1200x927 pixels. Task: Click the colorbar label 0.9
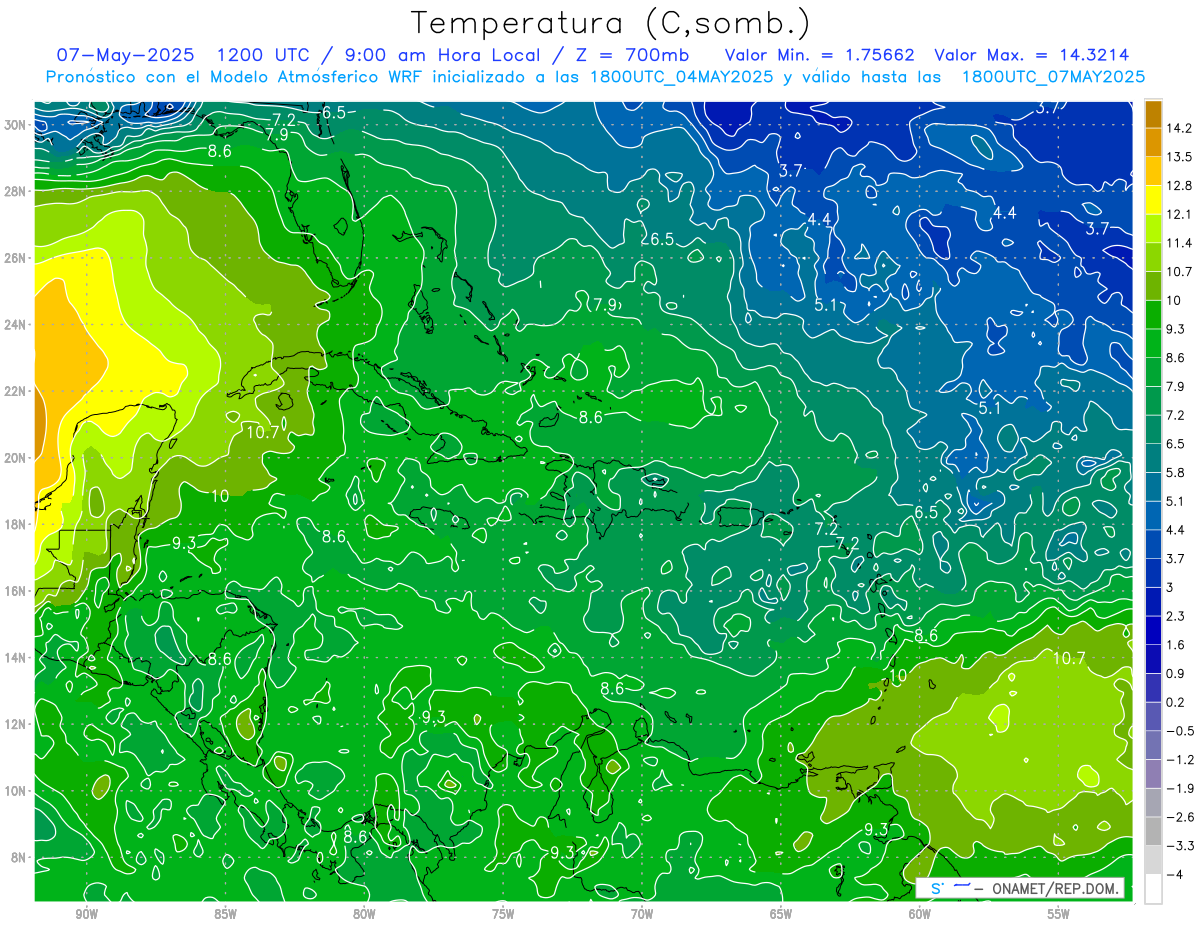tap(1176, 674)
